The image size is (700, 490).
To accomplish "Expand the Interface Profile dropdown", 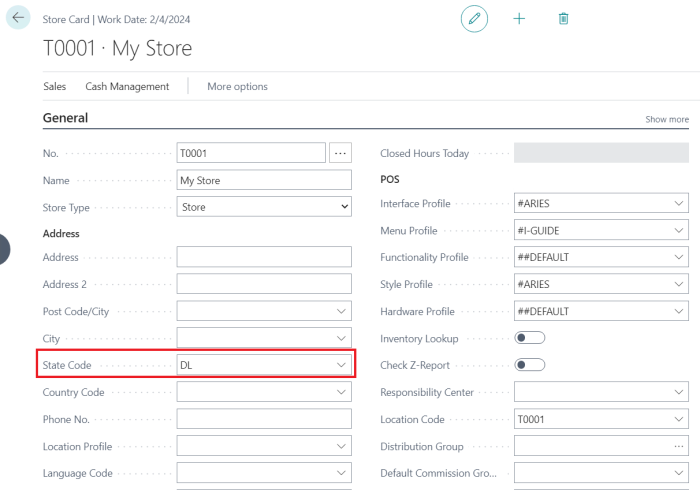I will (679, 204).
